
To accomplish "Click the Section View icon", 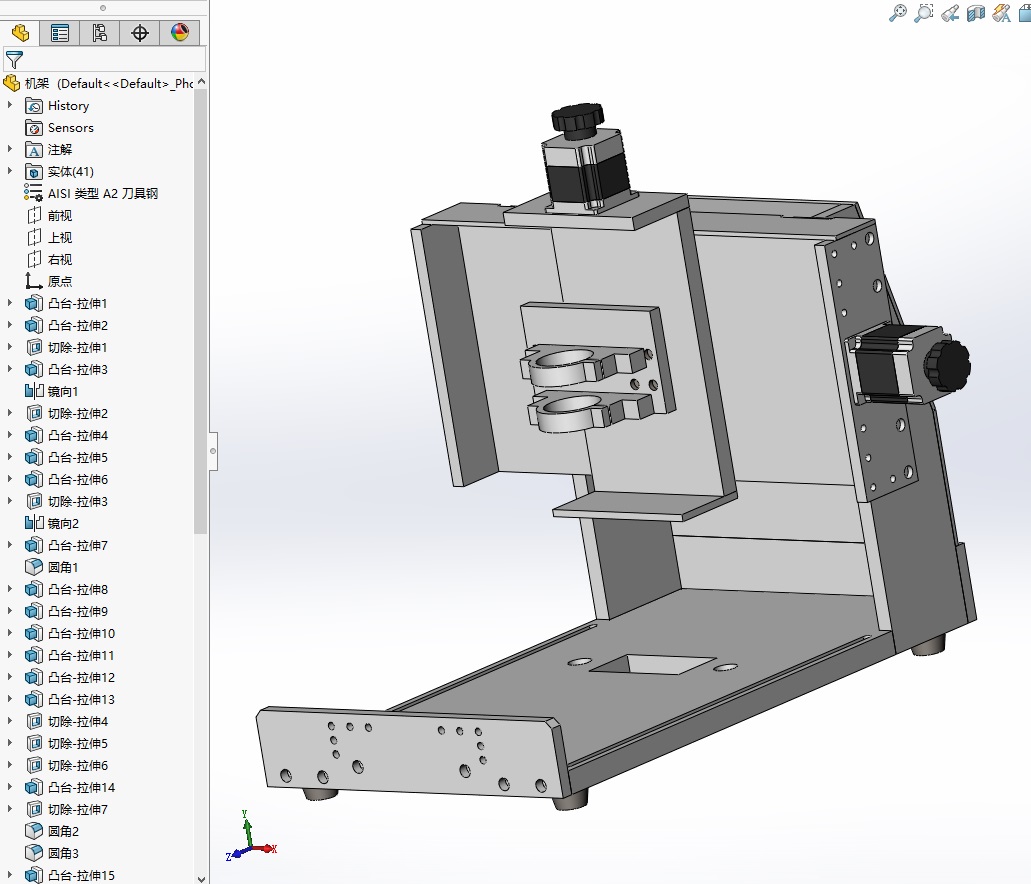I will click(x=976, y=12).
